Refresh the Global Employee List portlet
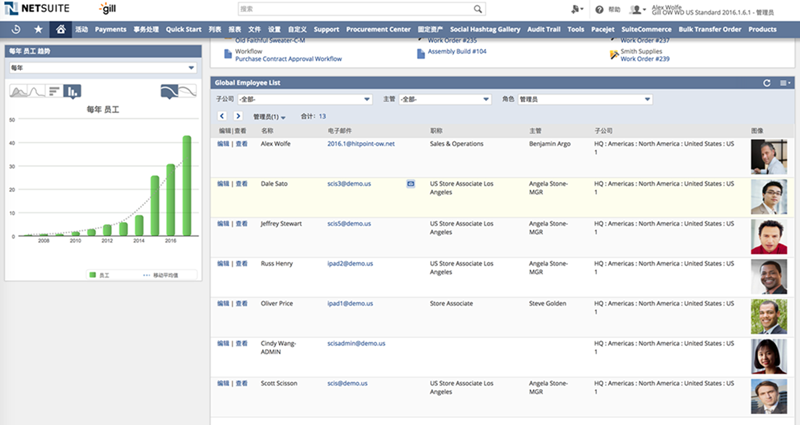 pos(766,83)
